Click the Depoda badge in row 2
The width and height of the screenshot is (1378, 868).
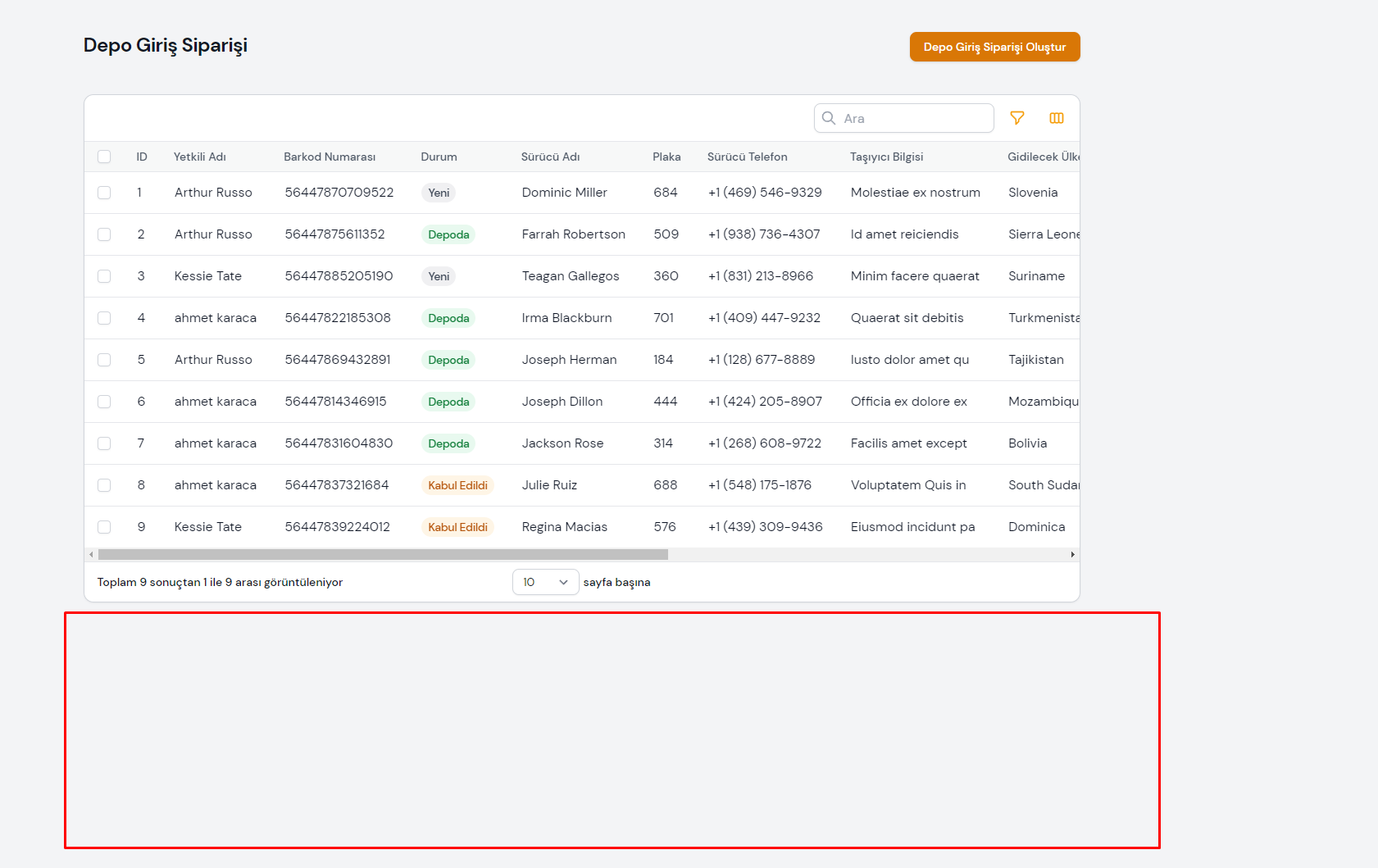point(448,234)
